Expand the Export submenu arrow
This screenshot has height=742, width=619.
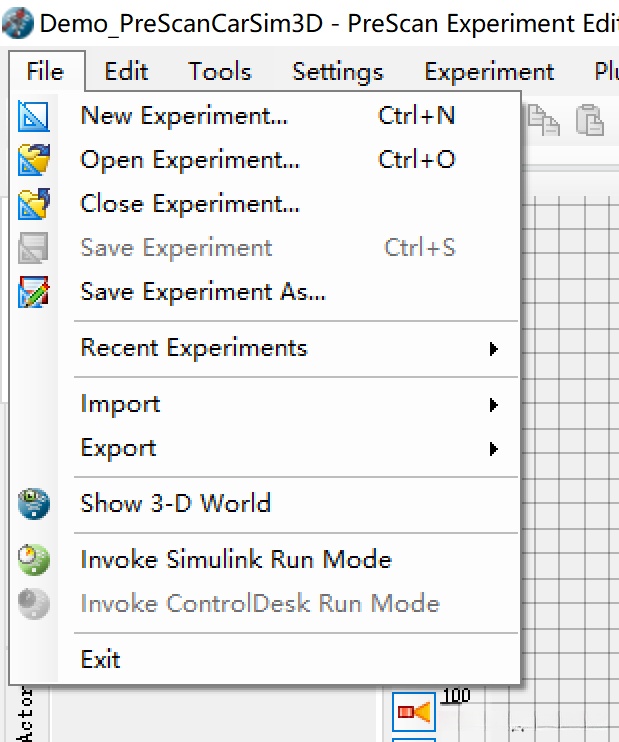493,449
